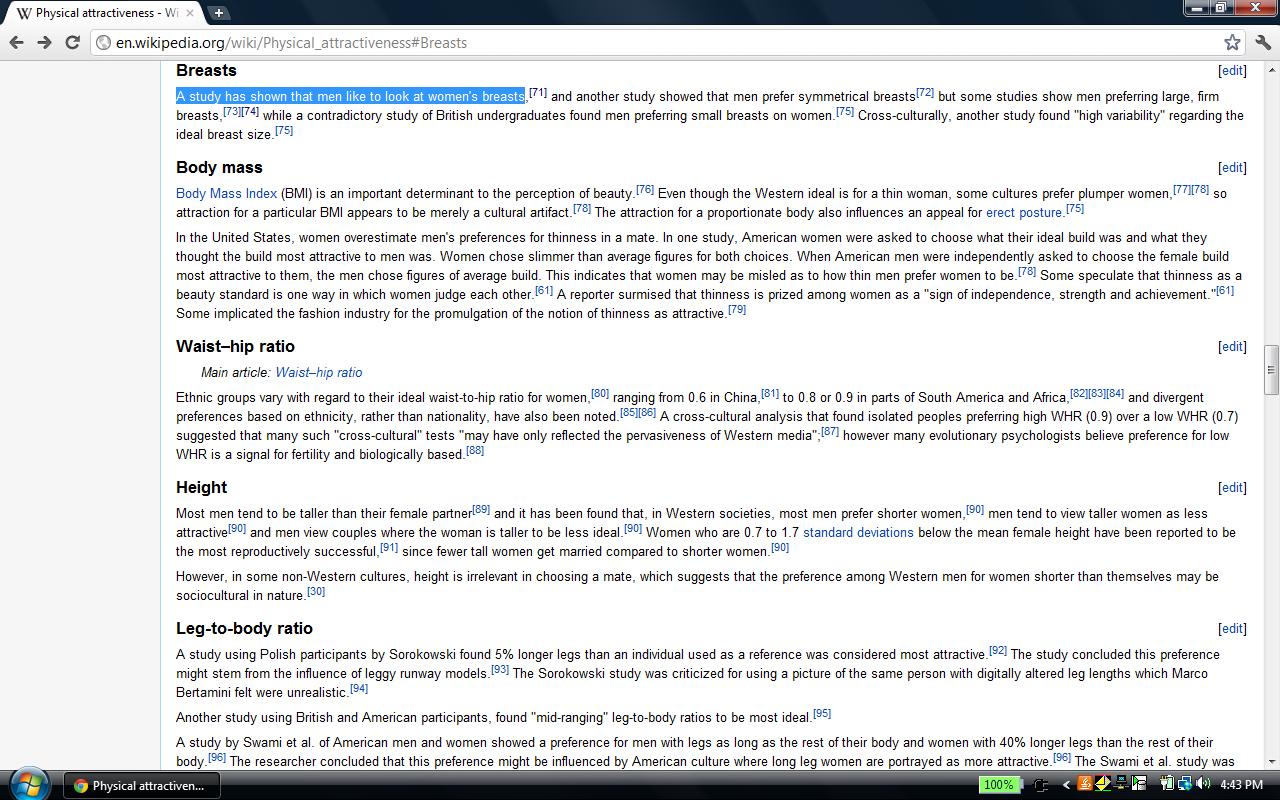This screenshot has width=1280, height=800.
Task: Open the Java tray icon
Action: pyautogui.click(x=1084, y=785)
